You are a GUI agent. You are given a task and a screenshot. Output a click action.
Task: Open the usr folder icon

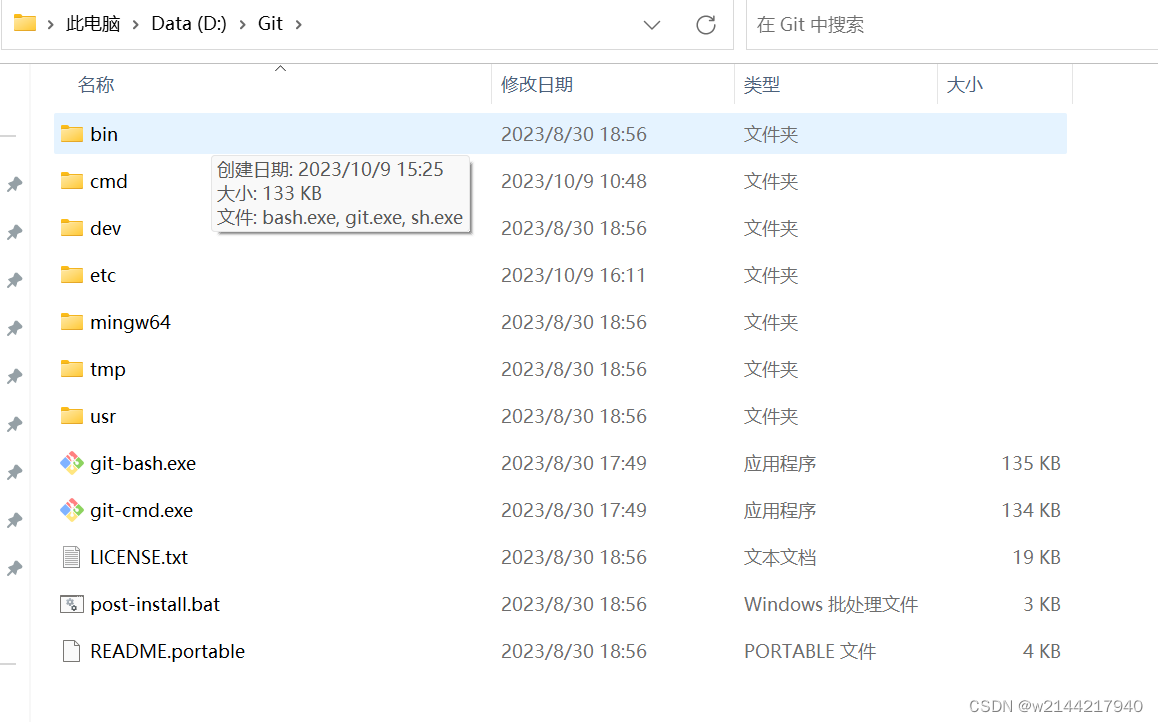(72, 416)
